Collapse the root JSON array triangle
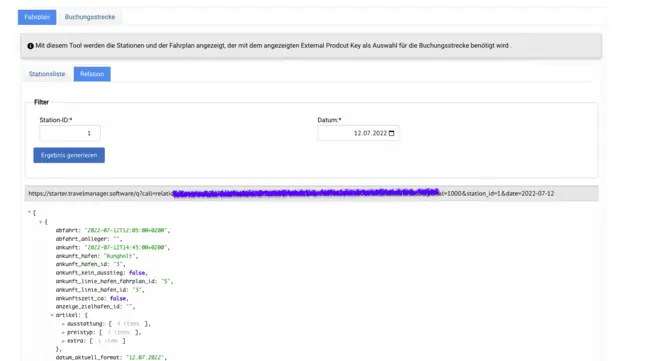670x361 pixels. click(29, 212)
